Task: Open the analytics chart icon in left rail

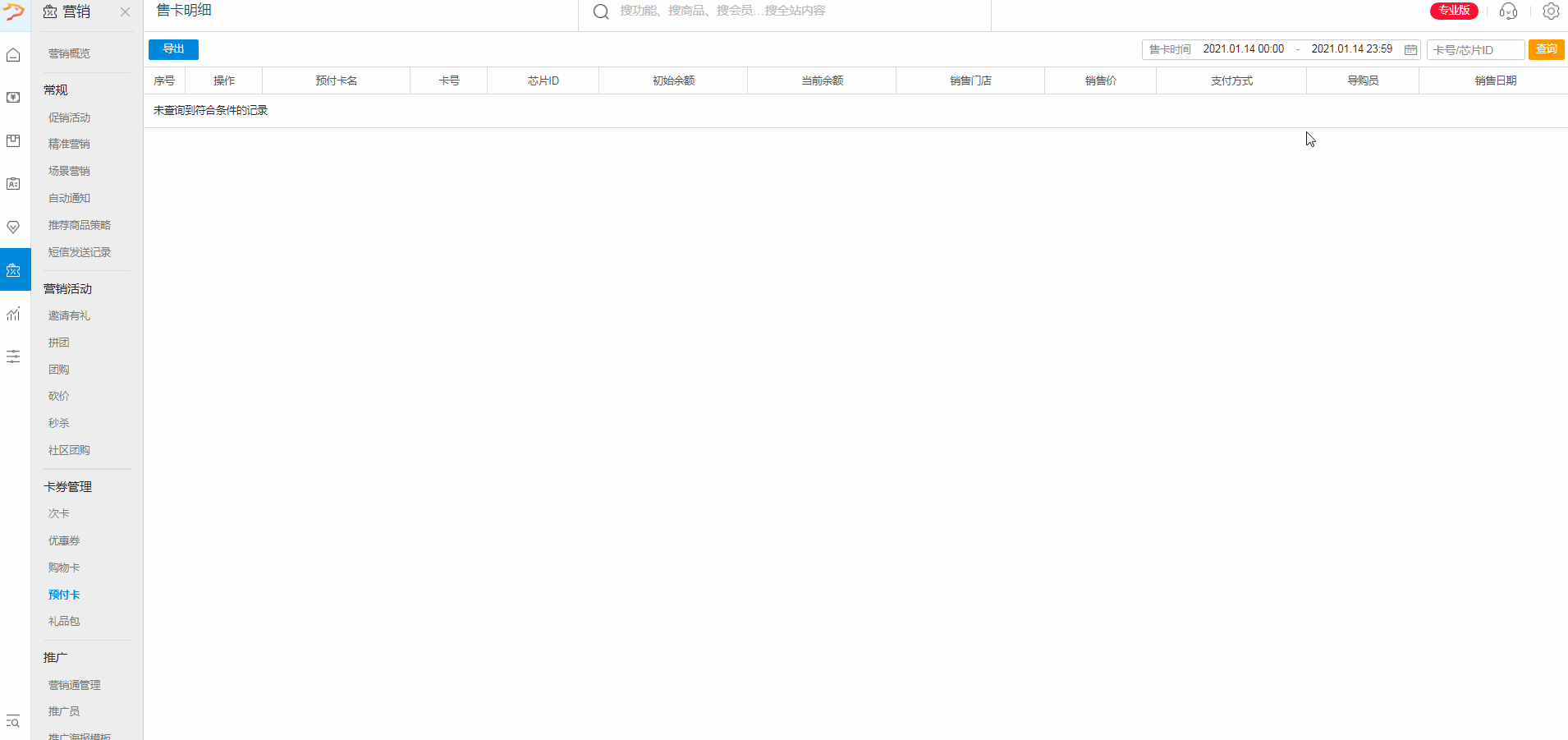Action: [x=13, y=314]
